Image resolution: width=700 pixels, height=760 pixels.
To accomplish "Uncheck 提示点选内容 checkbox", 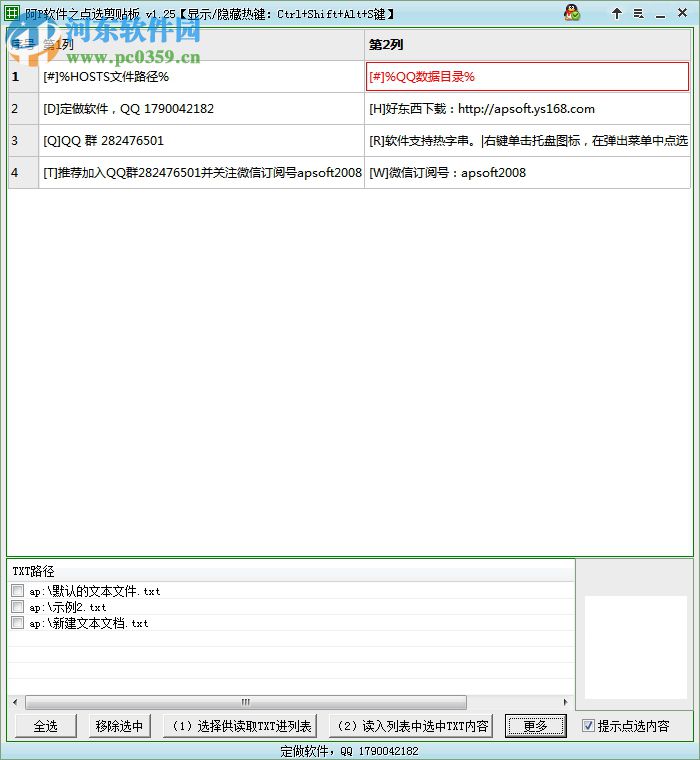I will point(588,725).
